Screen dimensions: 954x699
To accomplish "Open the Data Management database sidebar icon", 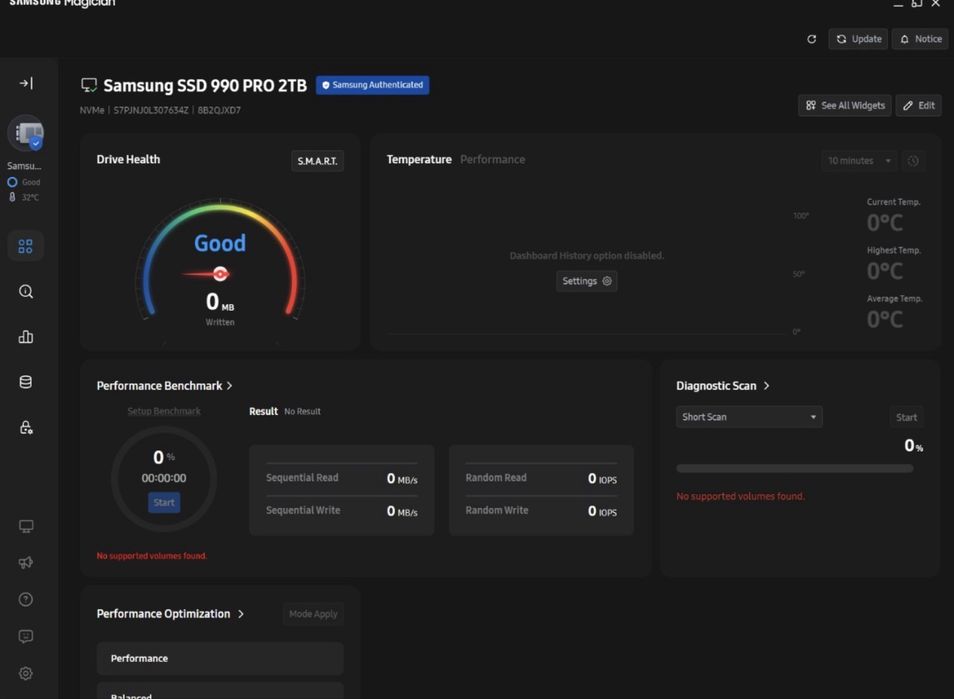I will 26,382.
